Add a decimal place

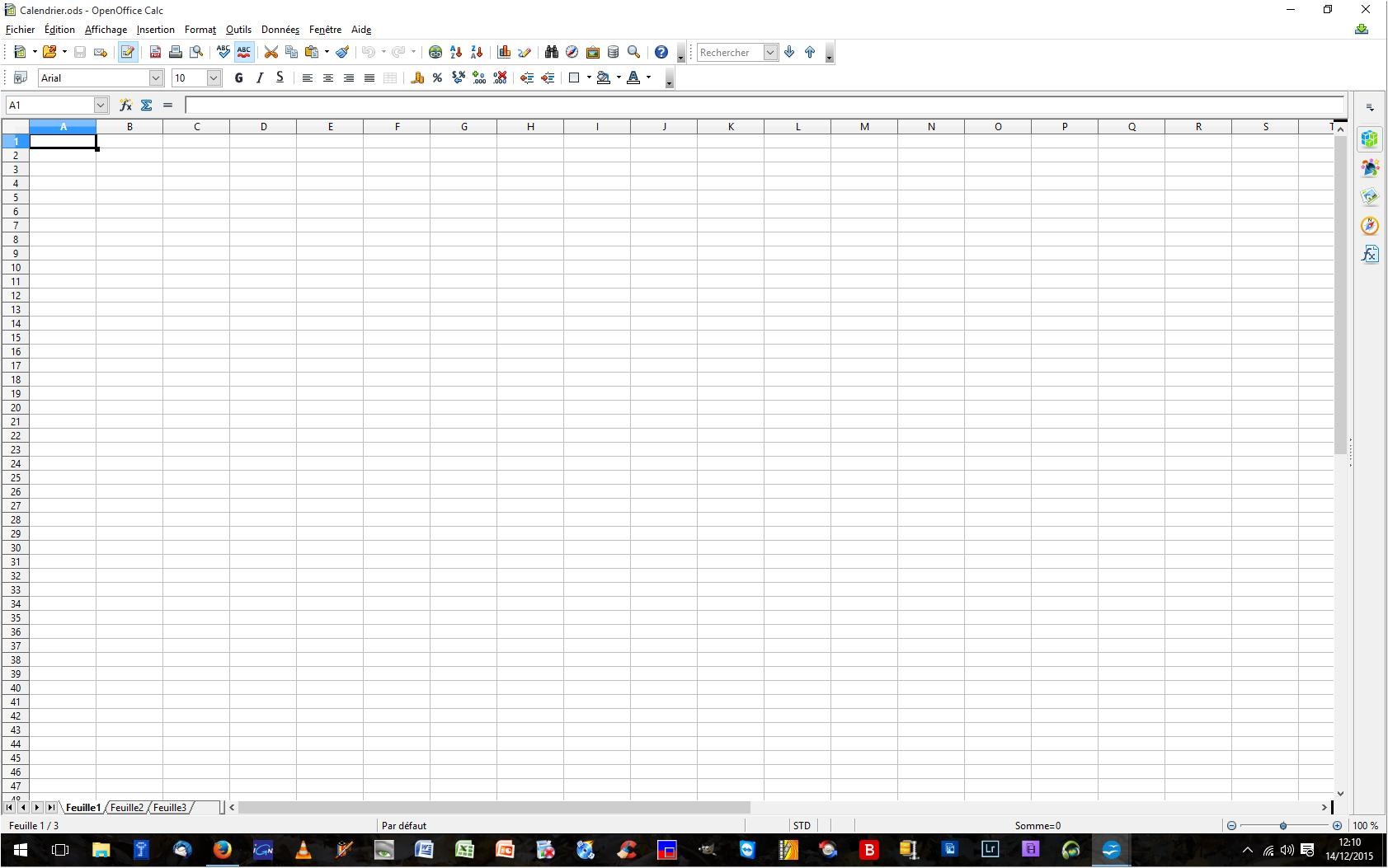pyautogui.click(x=479, y=77)
